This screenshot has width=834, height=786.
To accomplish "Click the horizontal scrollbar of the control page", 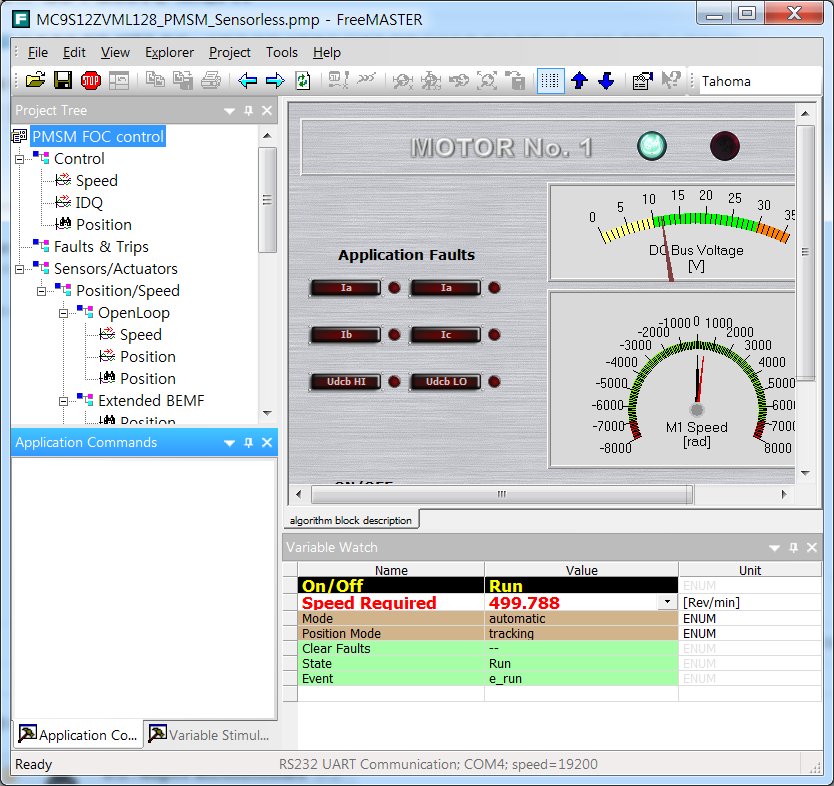I will (x=500, y=495).
